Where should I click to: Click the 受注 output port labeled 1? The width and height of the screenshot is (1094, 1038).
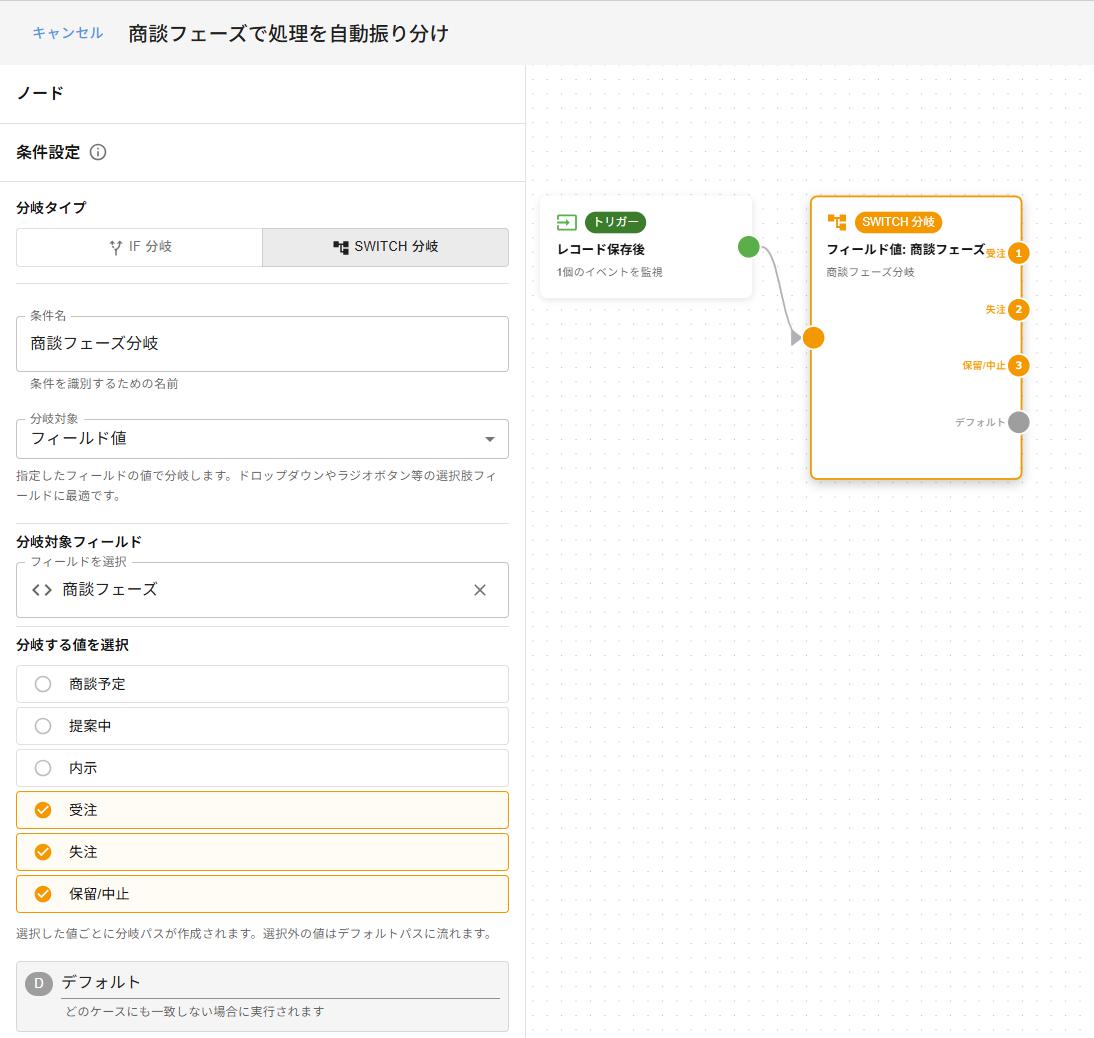[1017, 254]
